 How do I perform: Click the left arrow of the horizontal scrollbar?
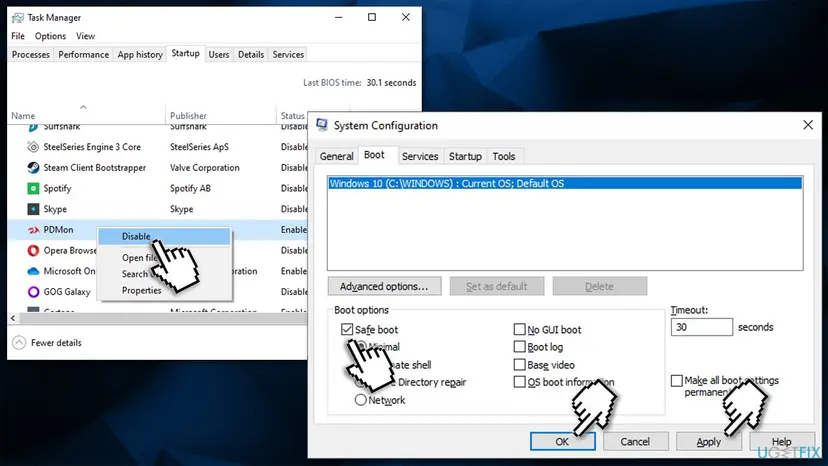pos(13,318)
